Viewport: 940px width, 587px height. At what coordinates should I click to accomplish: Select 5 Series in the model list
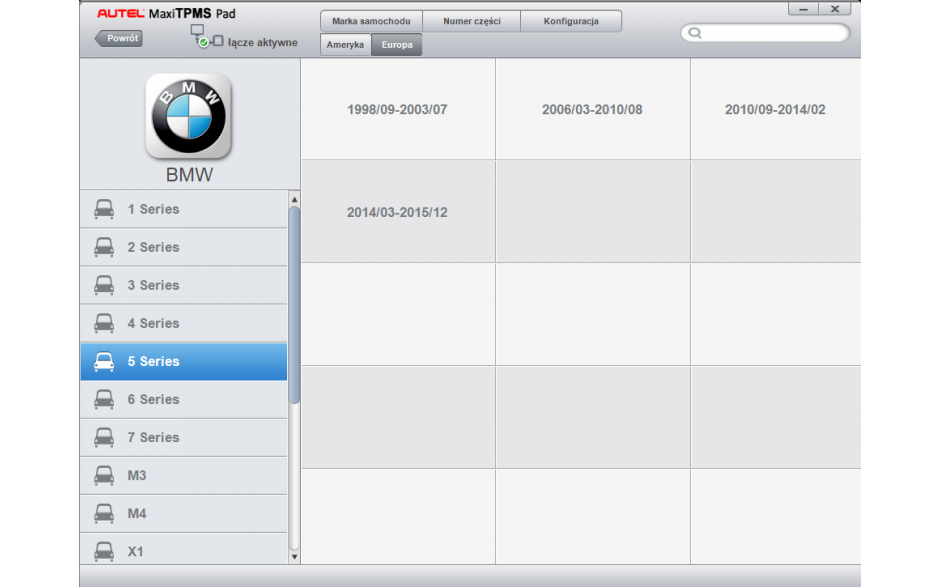183,362
